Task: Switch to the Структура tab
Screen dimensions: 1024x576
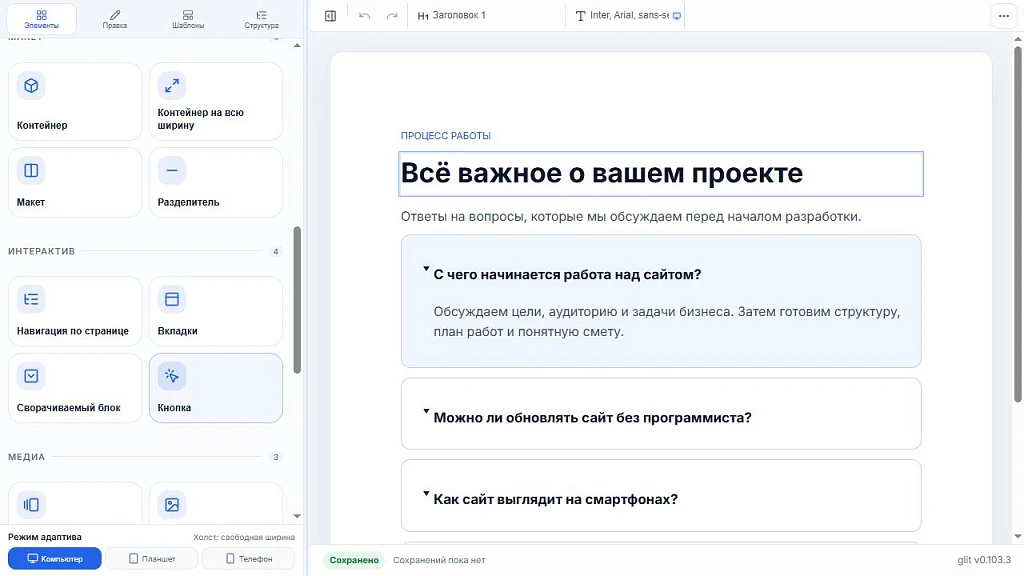Action: pyautogui.click(x=261, y=19)
